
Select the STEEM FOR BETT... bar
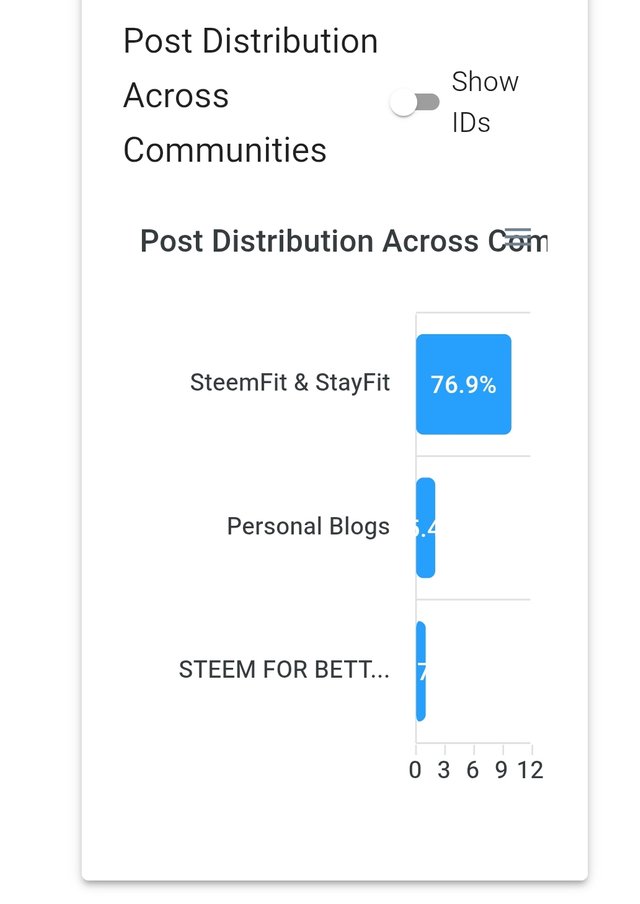[x=421, y=671]
